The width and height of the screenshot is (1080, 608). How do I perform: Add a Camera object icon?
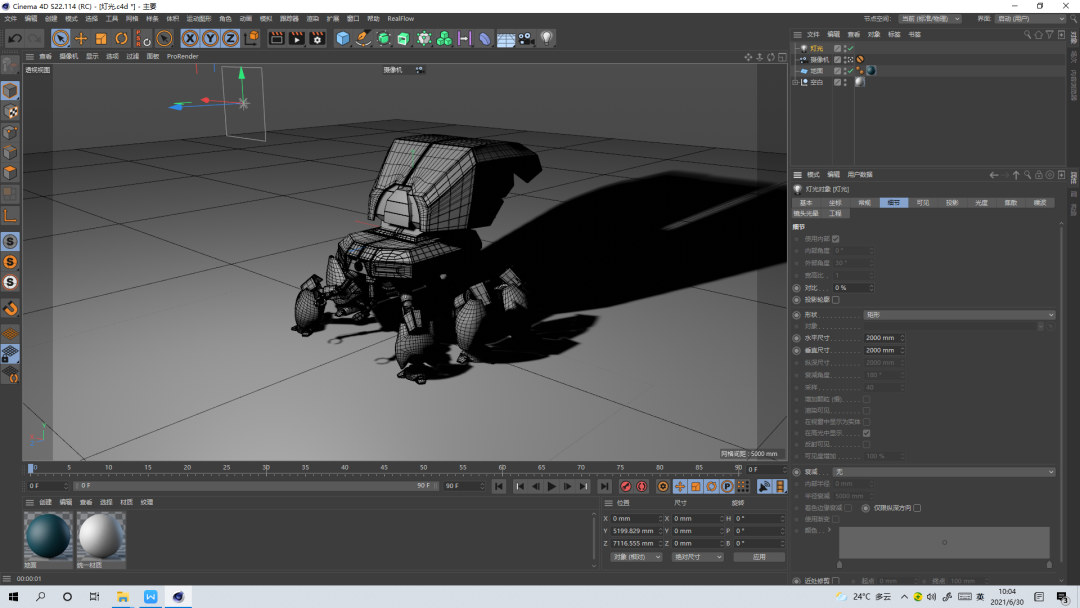click(x=526, y=39)
